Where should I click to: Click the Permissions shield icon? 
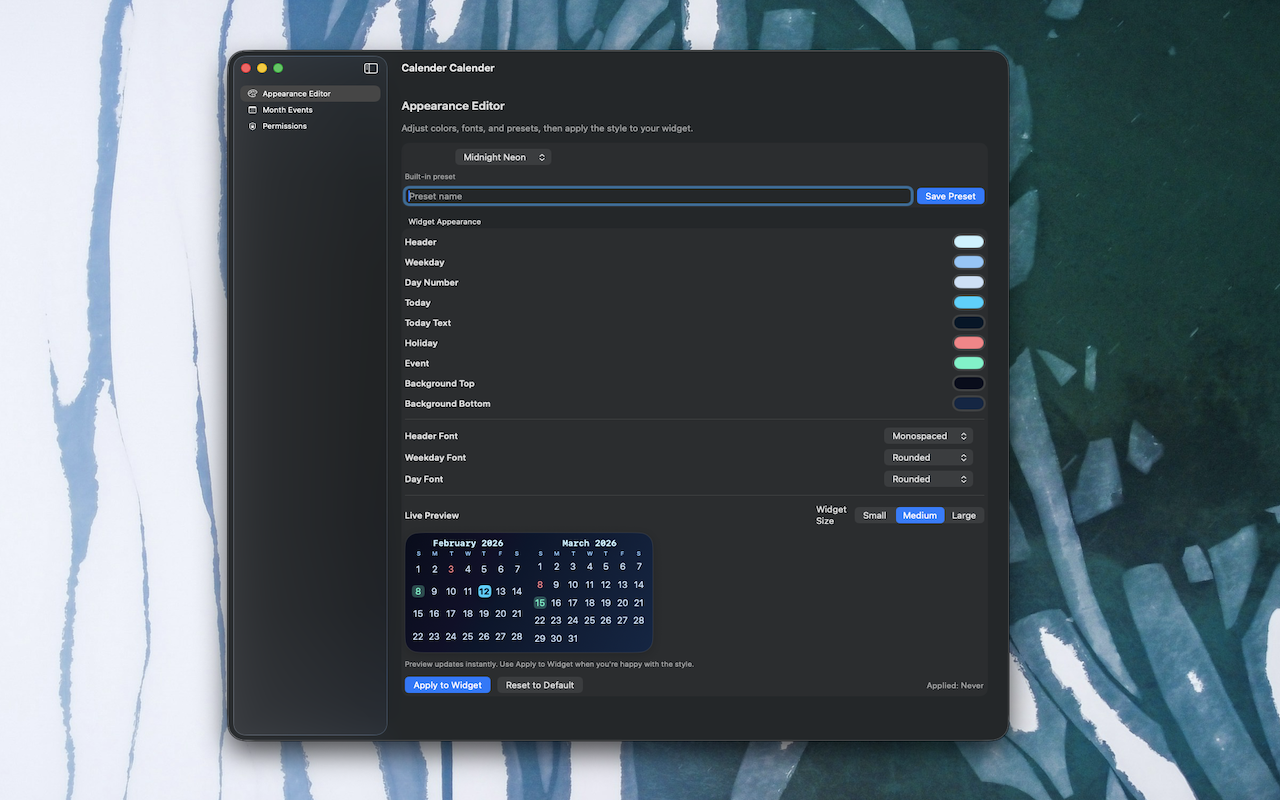(253, 125)
